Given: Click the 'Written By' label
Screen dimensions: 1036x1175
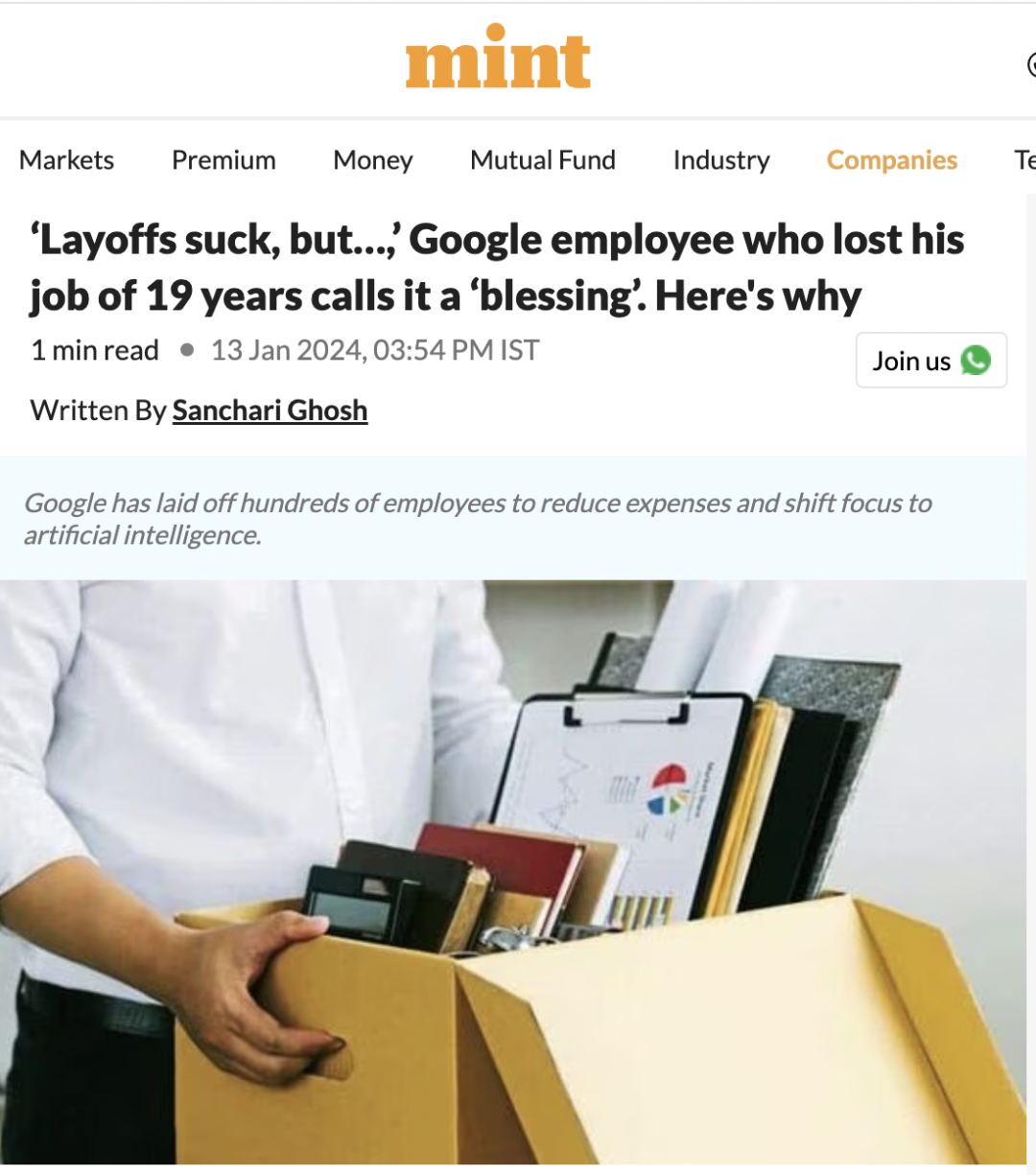Looking at the screenshot, I should pos(99,411).
